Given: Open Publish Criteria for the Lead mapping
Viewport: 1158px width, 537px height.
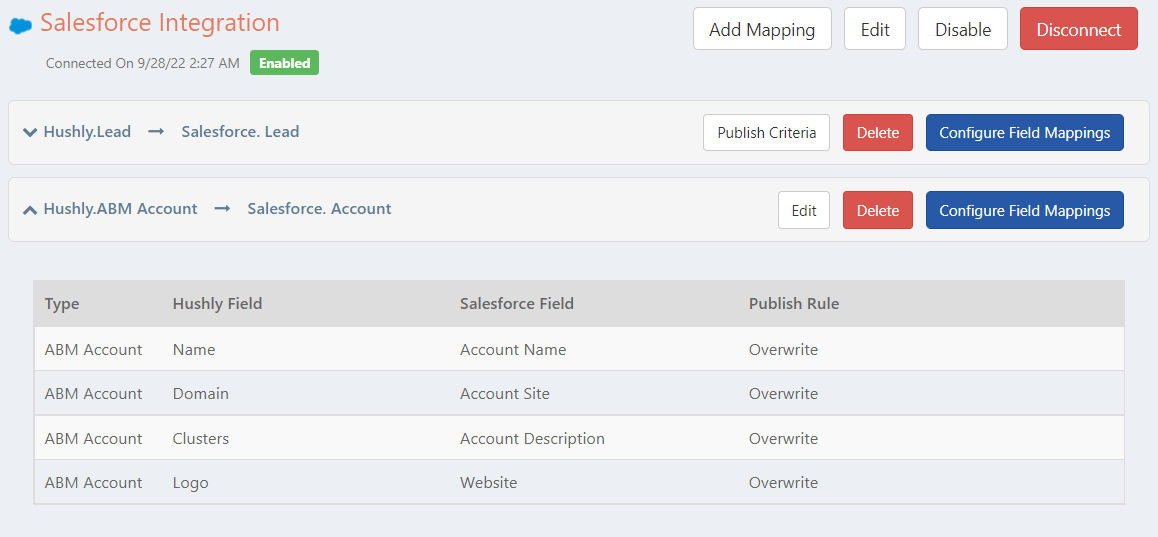Looking at the screenshot, I should (x=767, y=132).
